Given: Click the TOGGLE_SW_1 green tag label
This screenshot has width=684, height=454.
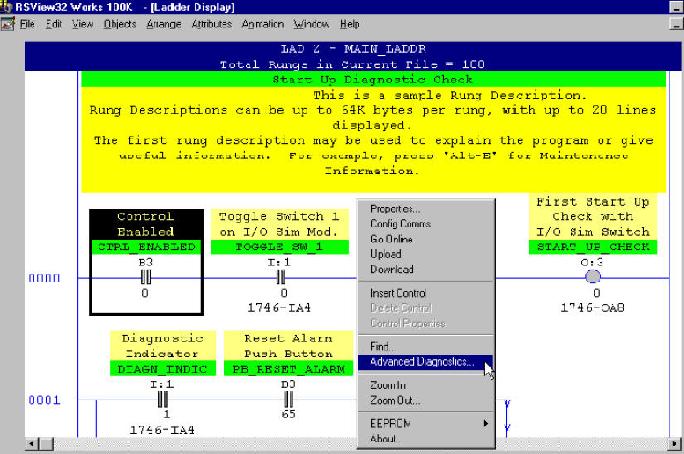Looking at the screenshot, I should pyautogui.click(x=280, y=247).
